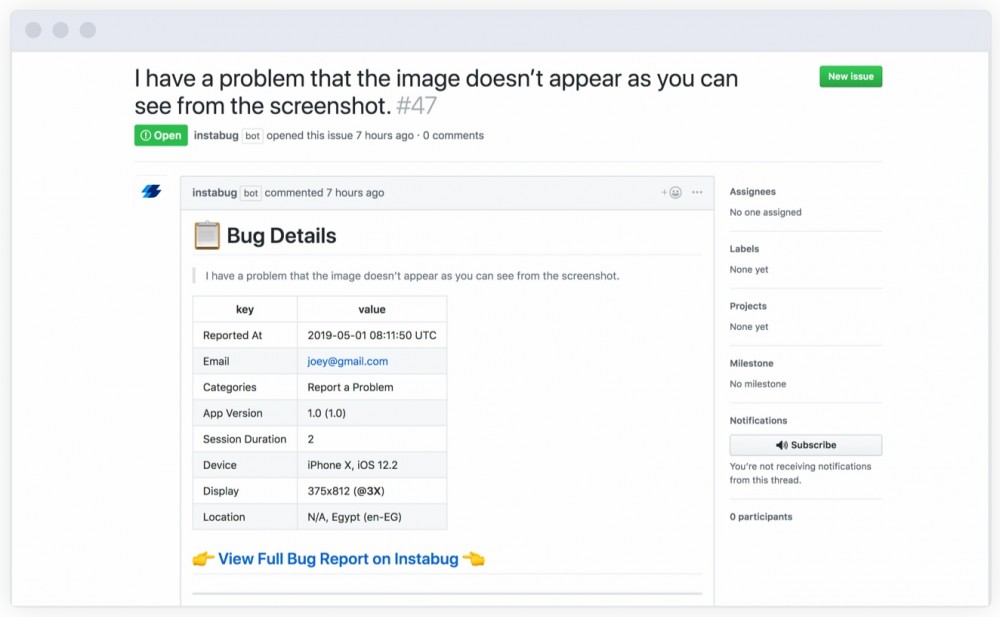Click the Bug Details heading
This screenshot has height=617, width=1000.
pyautogui.click(x=281, y=236)
